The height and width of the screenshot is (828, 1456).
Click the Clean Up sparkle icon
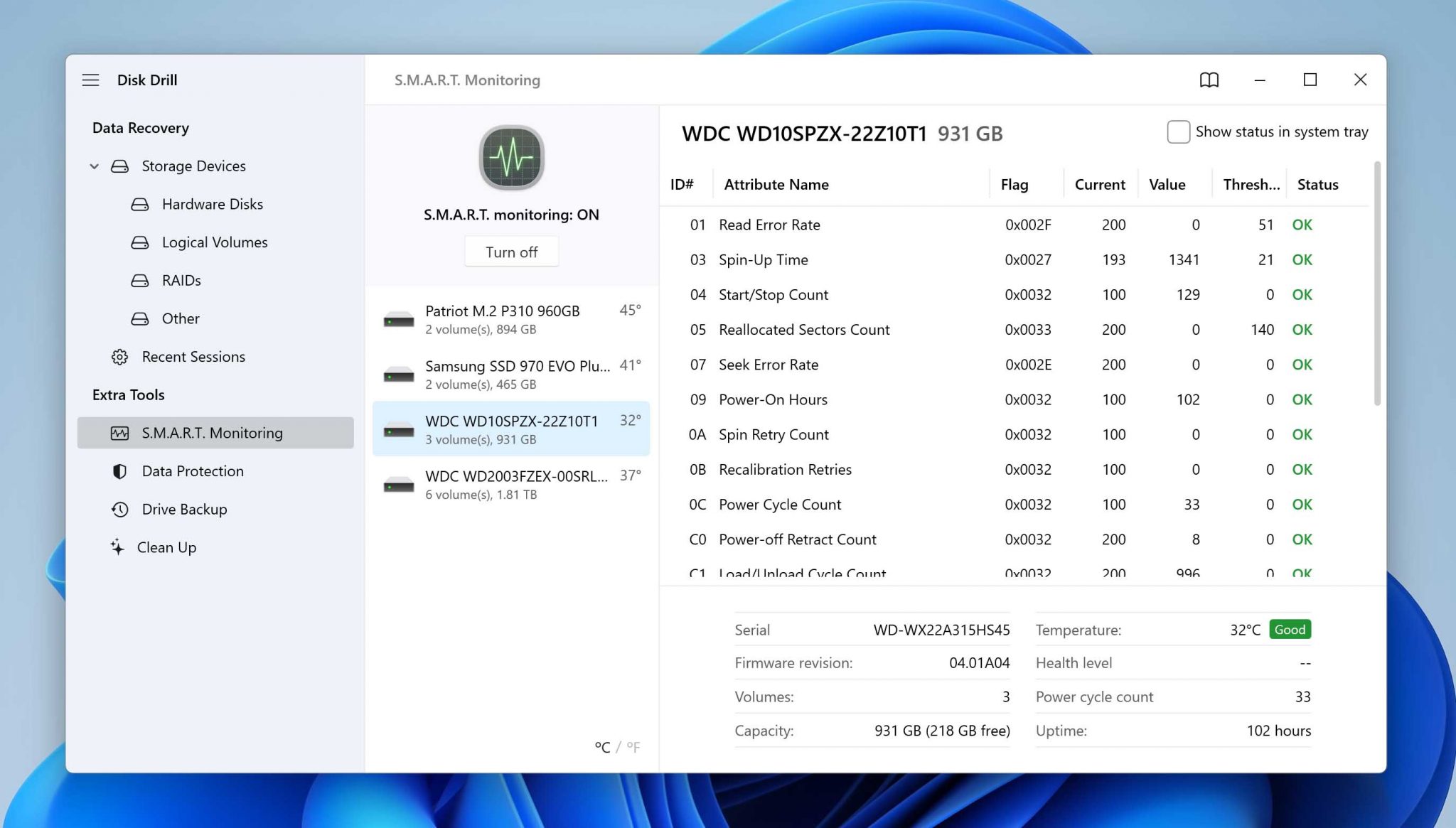click(x=117, y=547)
